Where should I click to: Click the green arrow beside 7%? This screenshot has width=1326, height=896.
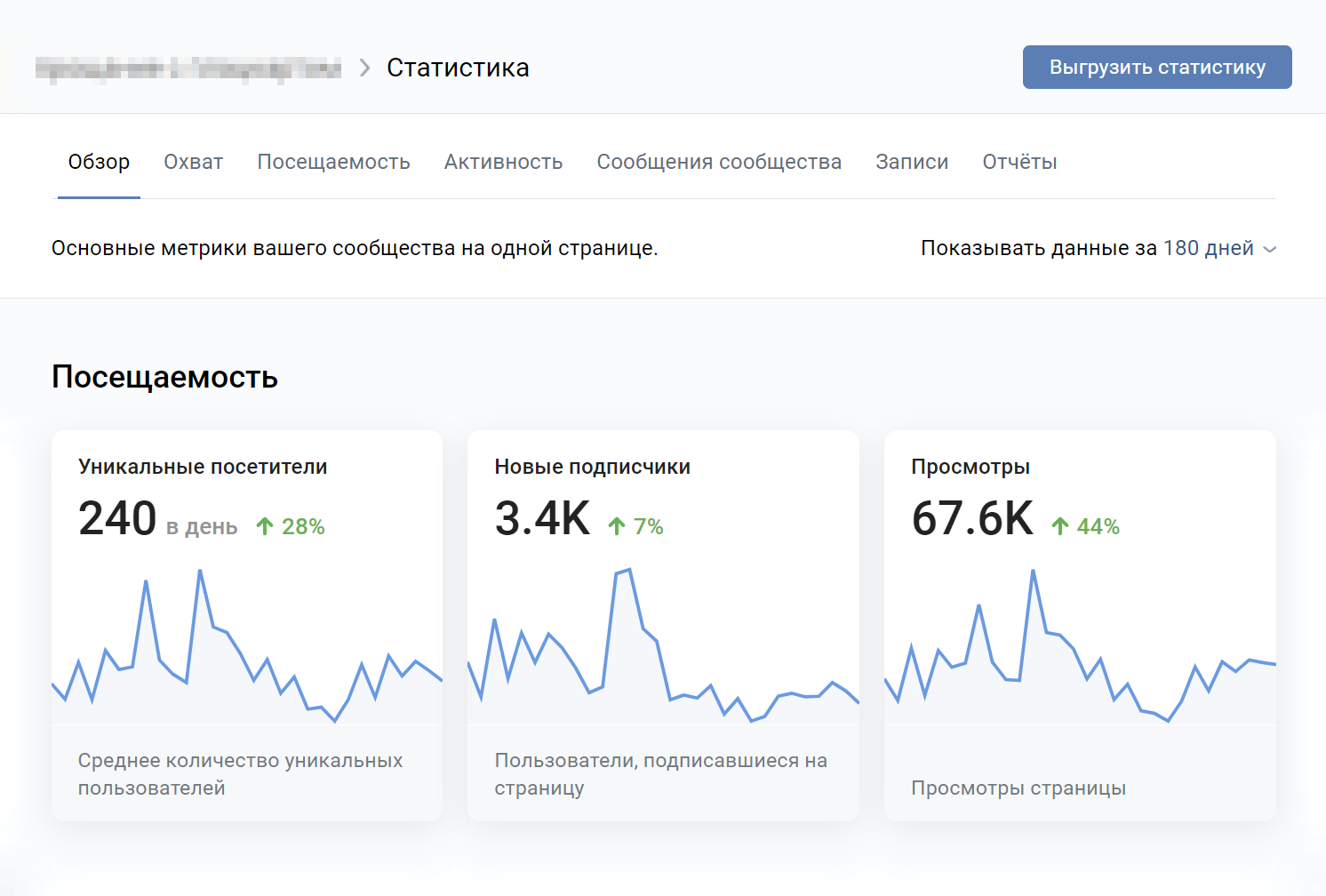pos(617,526)
